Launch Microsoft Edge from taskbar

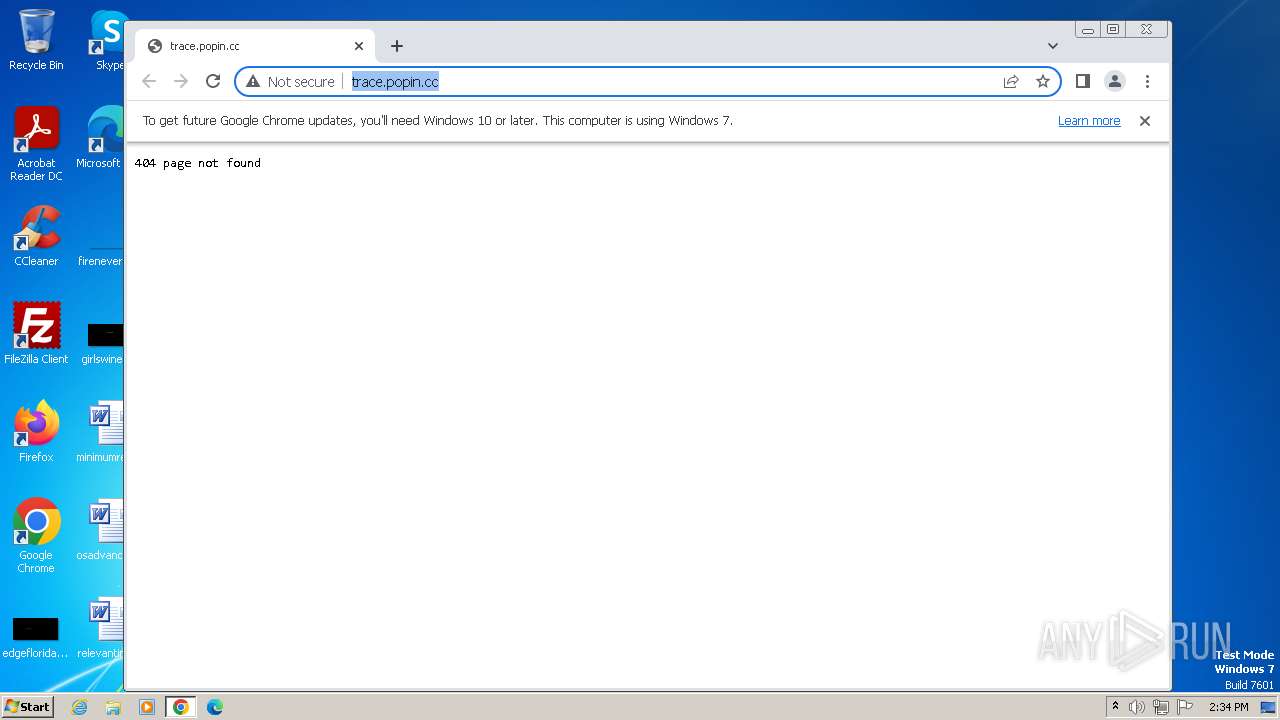215,707
